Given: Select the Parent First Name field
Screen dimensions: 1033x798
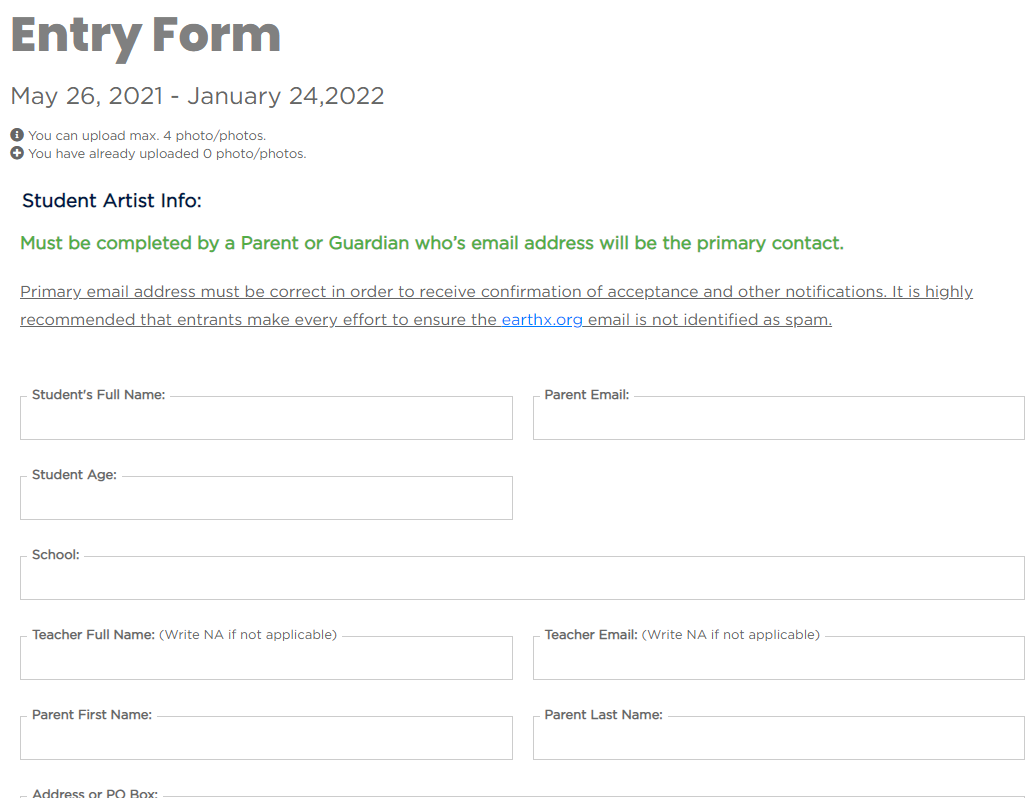Looking at the screenshot, I should tap(266, 739).
